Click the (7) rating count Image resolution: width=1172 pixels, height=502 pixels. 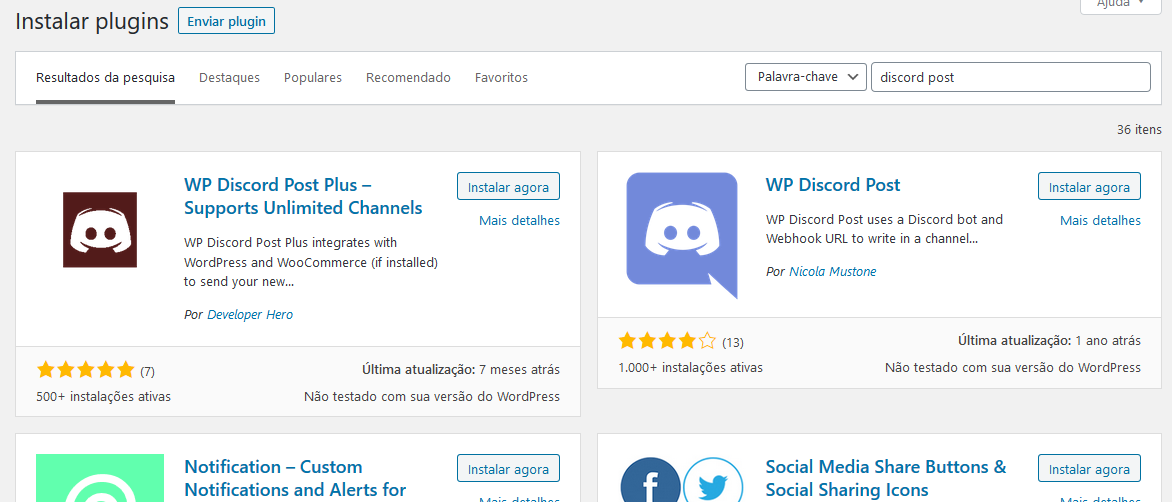pyautogui.click(x=147, y=371)
